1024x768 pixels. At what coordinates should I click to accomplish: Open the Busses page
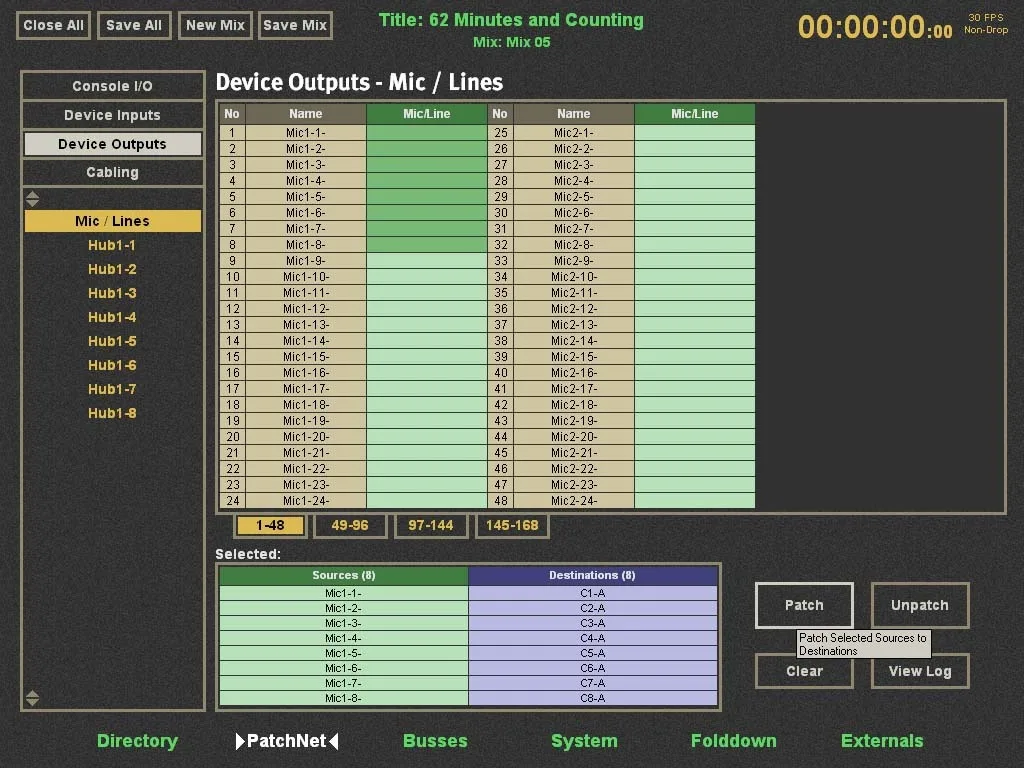tap(435, 741)
